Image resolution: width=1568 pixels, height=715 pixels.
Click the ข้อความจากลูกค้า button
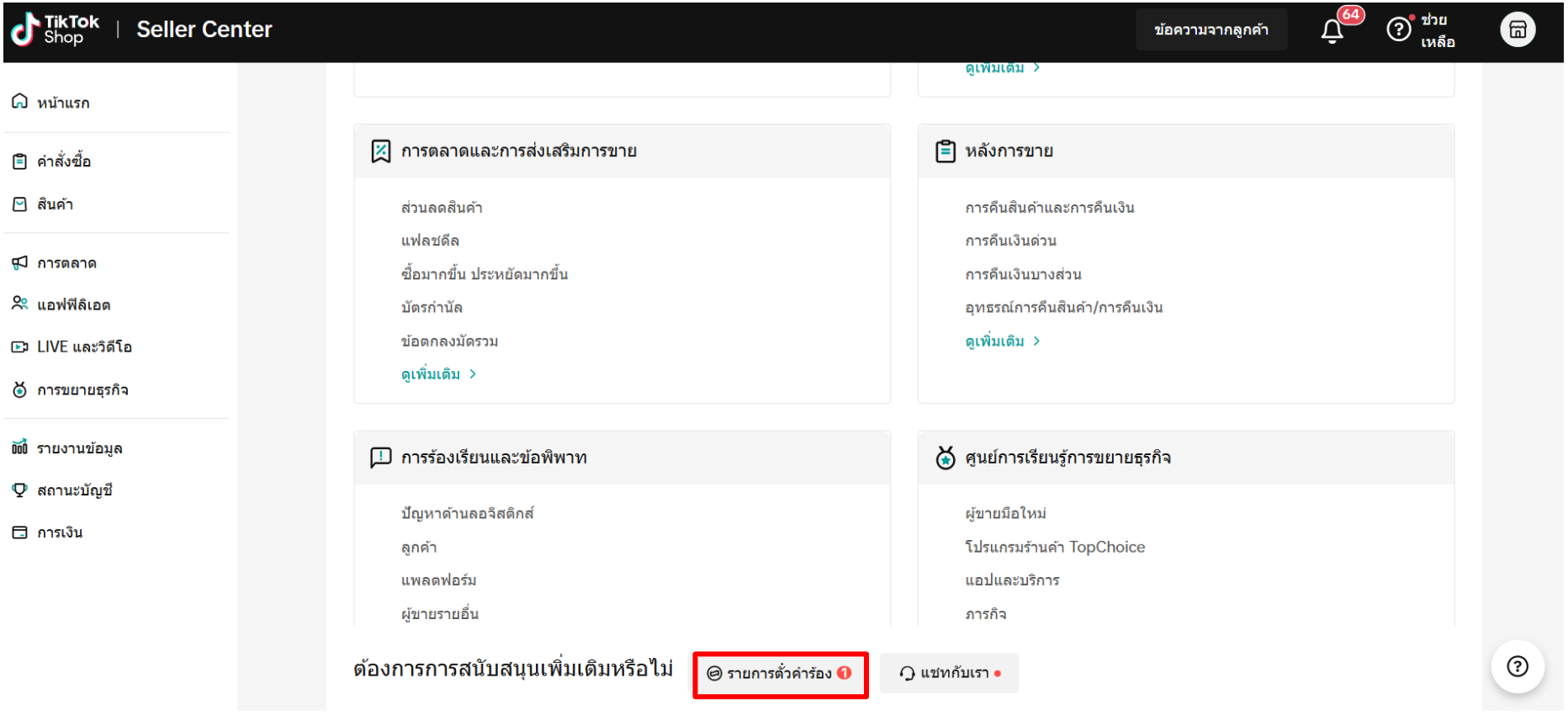pos(1210,30)
